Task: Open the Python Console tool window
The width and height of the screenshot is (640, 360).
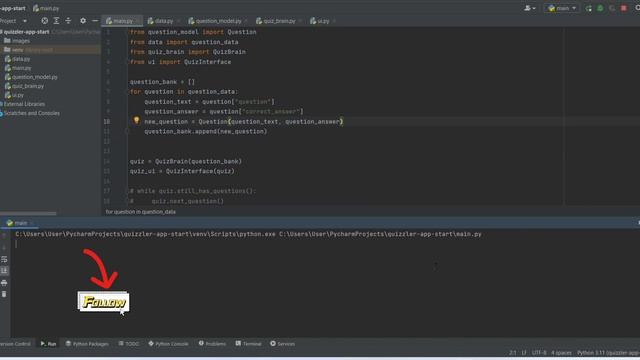Action: [x=169, y=344]
